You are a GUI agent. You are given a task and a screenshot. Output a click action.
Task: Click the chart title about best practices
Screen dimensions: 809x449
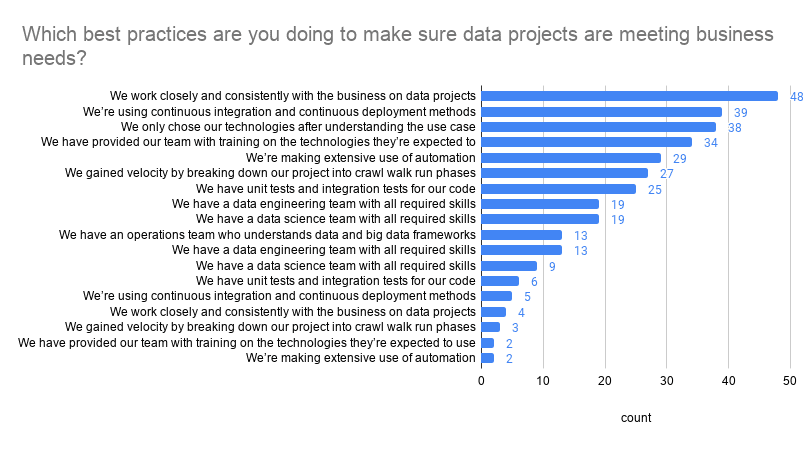[397, 46]
